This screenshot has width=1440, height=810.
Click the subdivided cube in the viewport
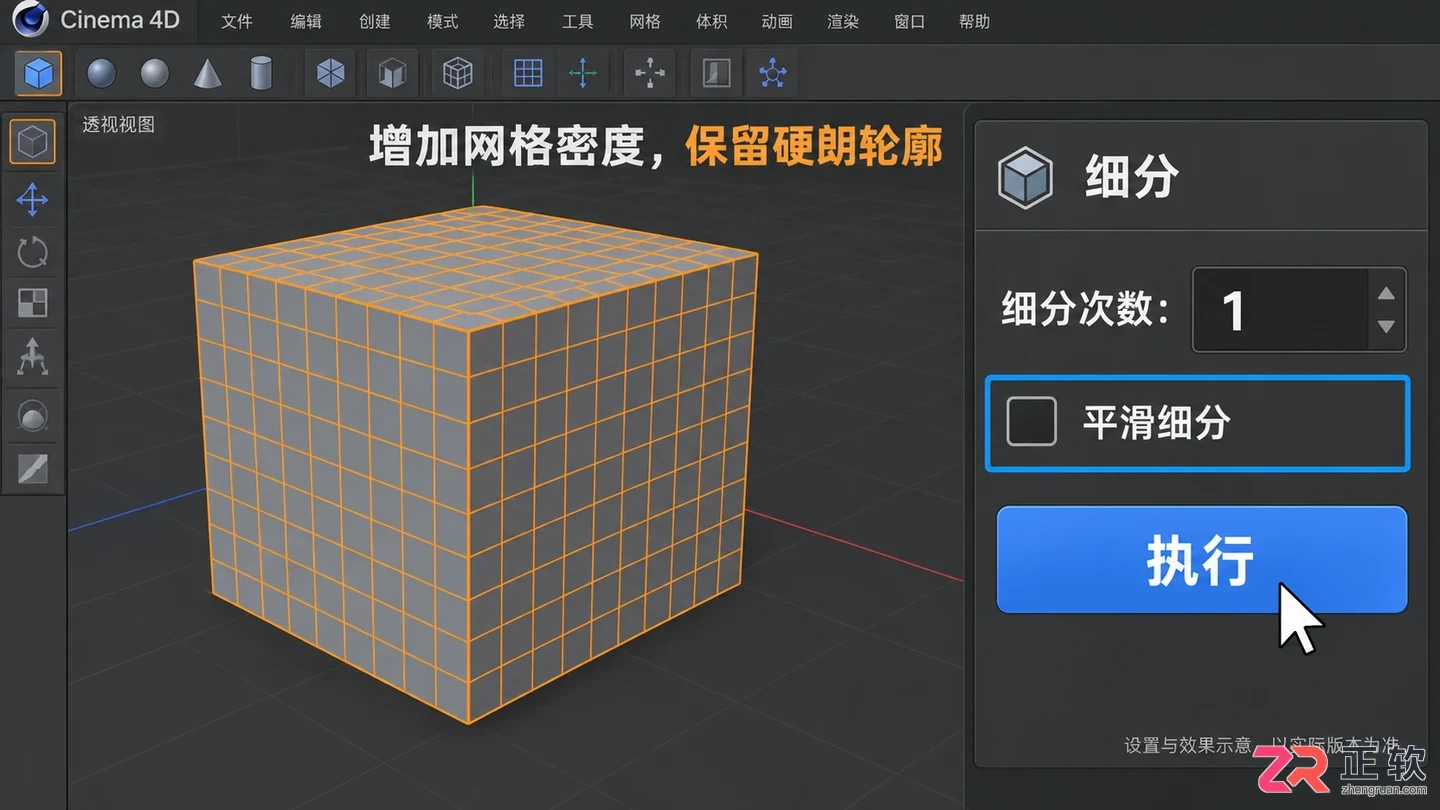tap(476, 465)
